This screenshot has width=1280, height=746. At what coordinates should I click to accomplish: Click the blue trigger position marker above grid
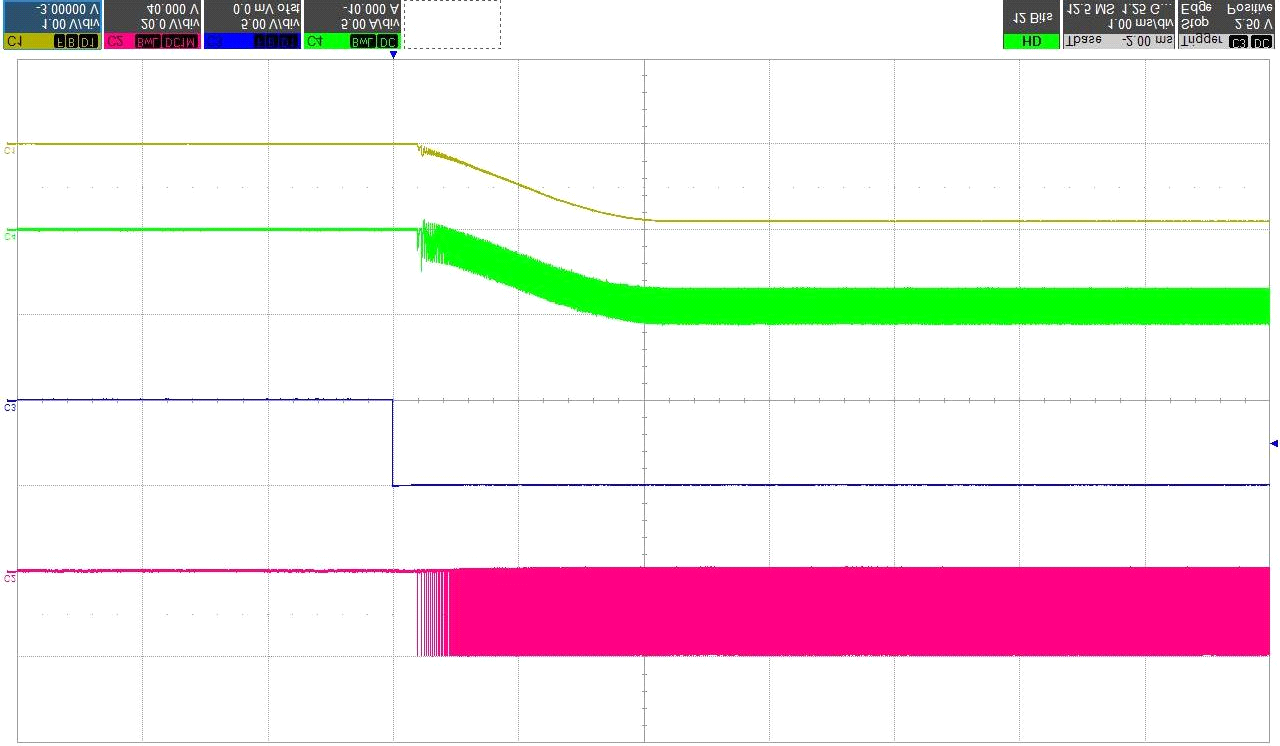[394, 56]
